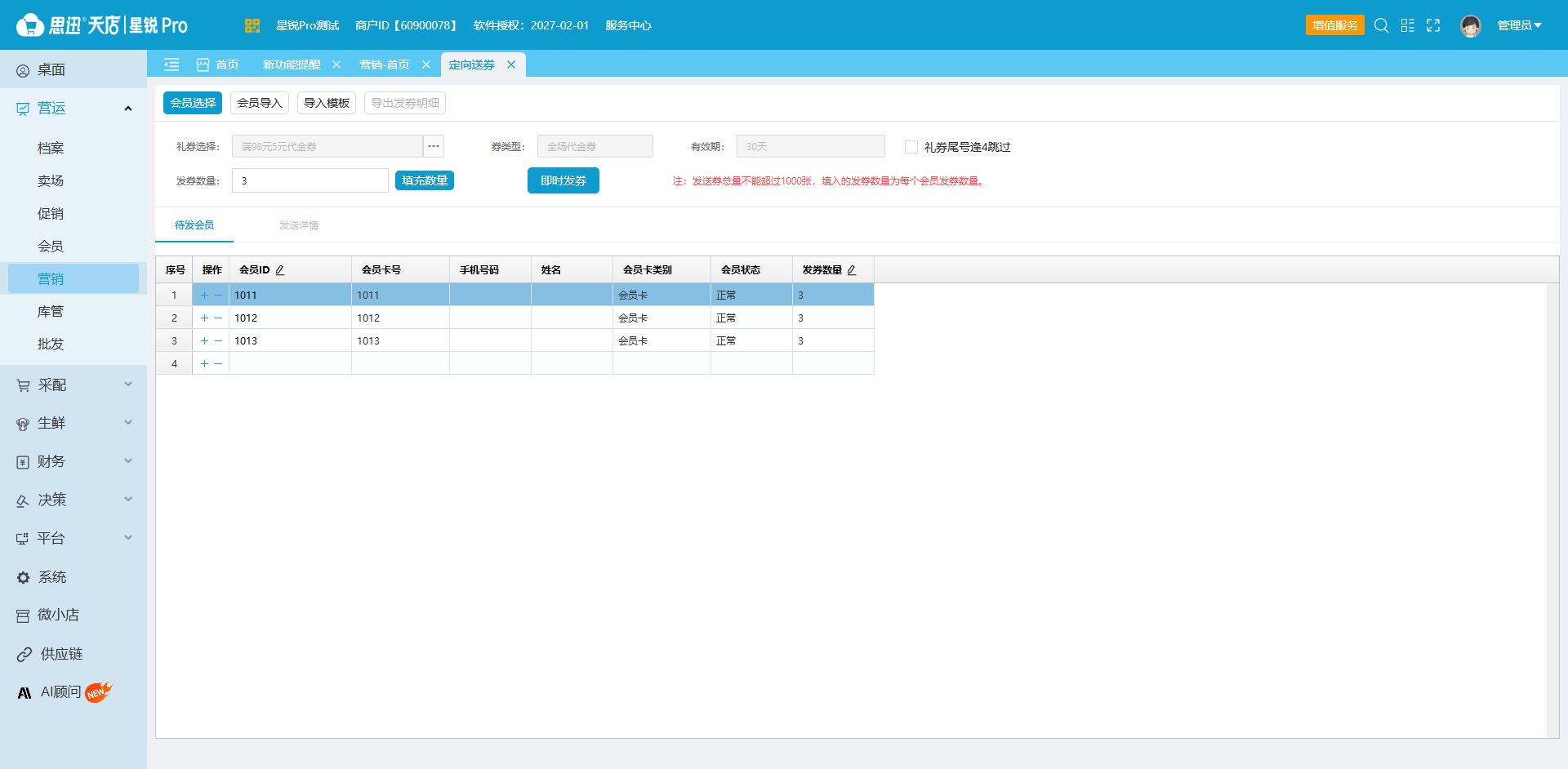Screen dimensions: 1568x769
Task: Toggle fullscreen mode icon
Action: [1433, 25]
